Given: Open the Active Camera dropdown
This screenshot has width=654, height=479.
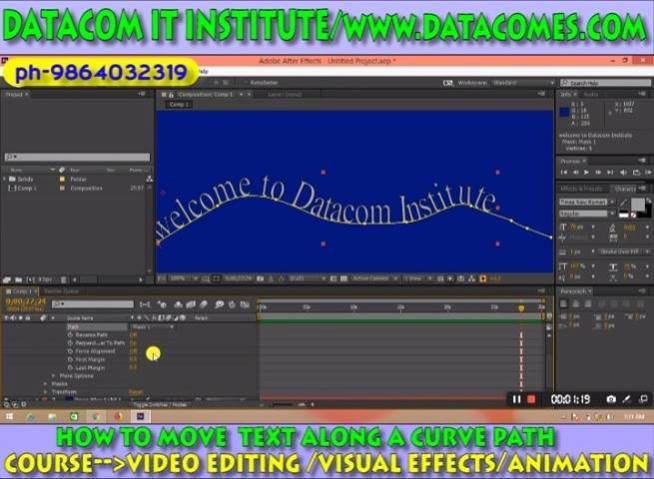Looking at the screenshot, I should click(375, 278).
